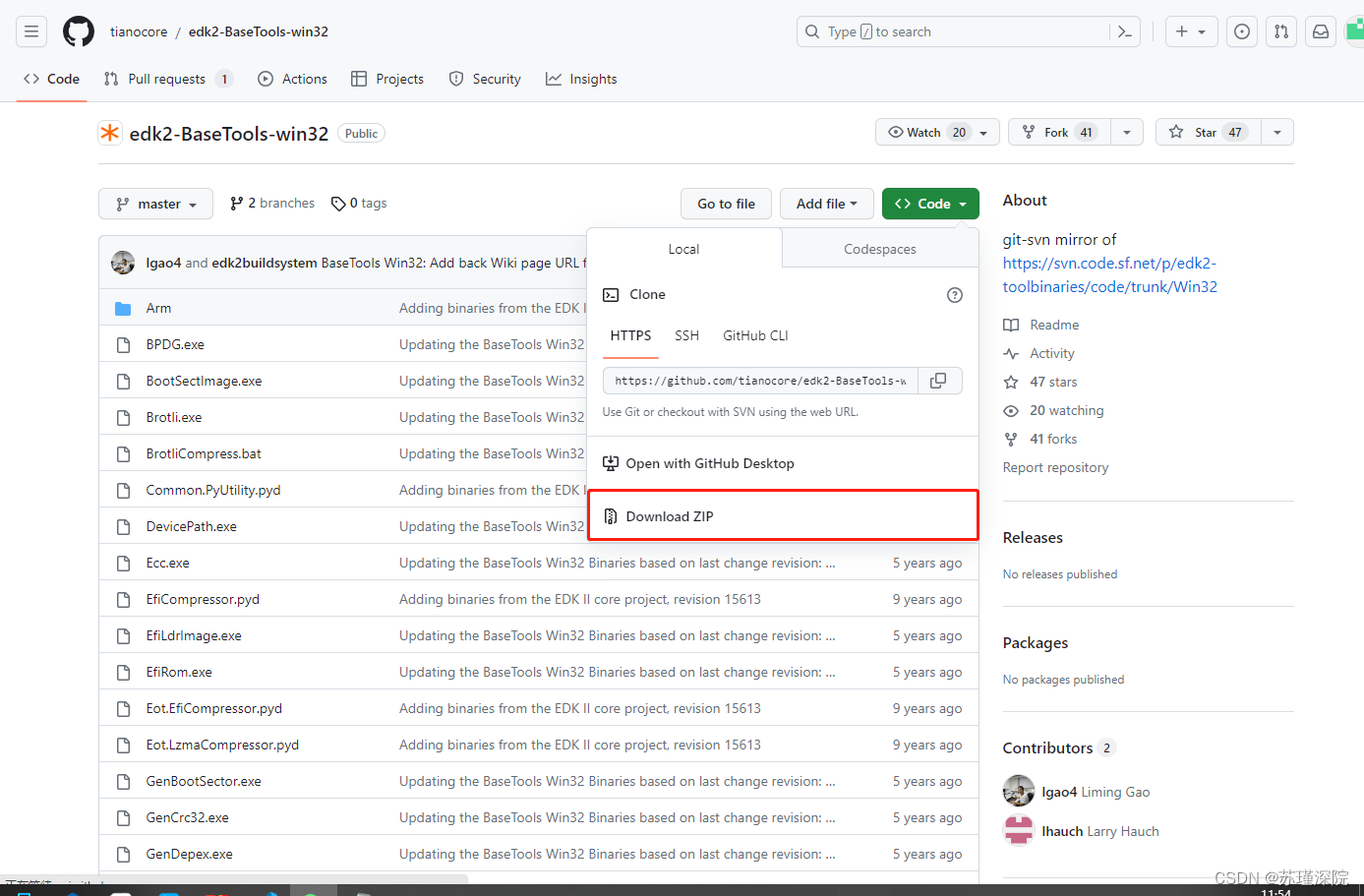
Task: Open the Contributors heading link
Action: 1059,747
